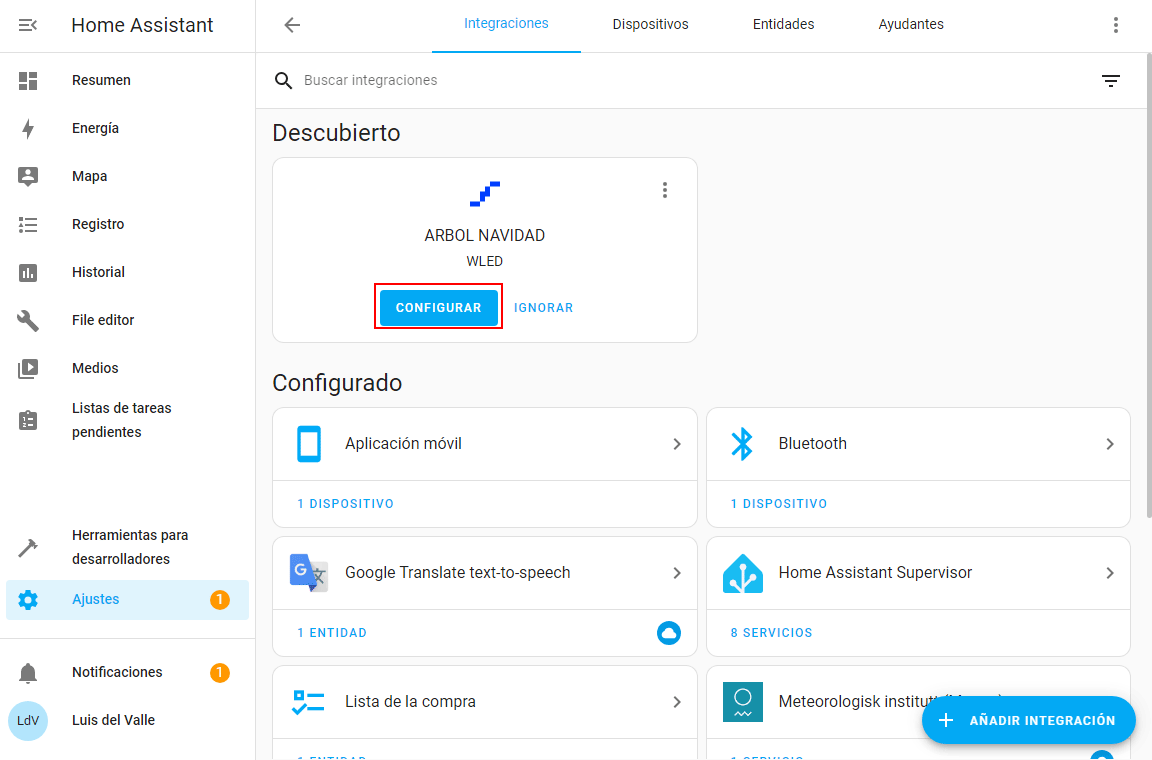Open the notifications bell icon
Image resolution: width=1152 pixels, height=760 pixels.
(28, 673)
